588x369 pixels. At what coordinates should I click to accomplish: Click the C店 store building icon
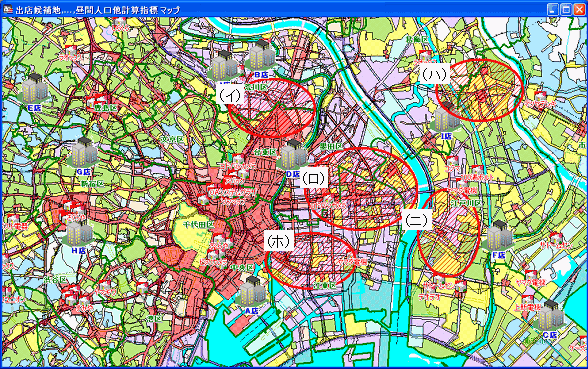pos(550,315)
